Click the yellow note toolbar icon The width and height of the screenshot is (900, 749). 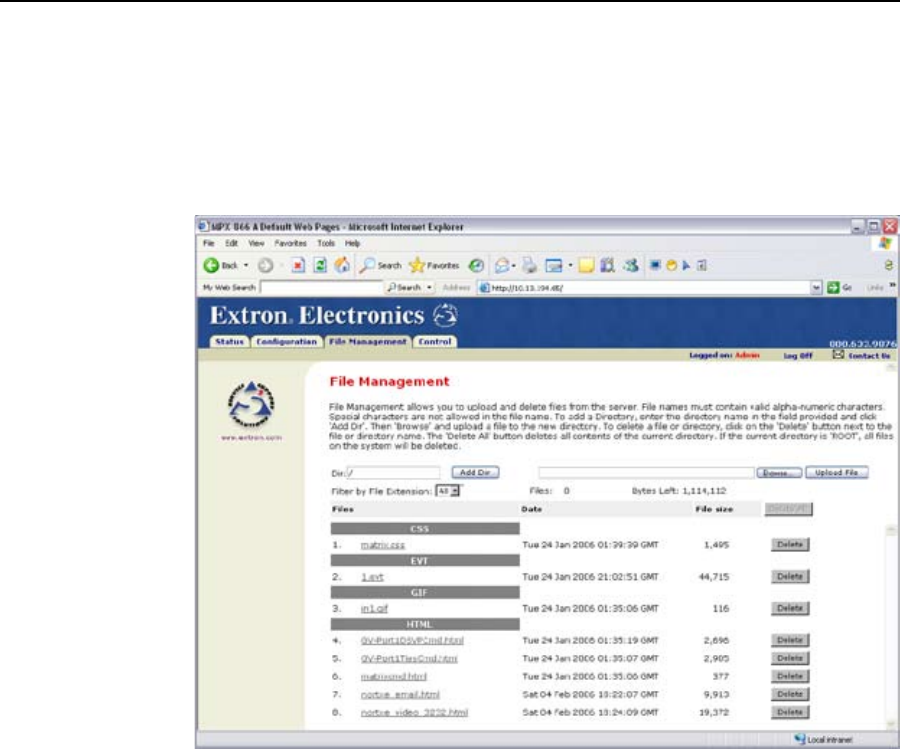[586, 265]
